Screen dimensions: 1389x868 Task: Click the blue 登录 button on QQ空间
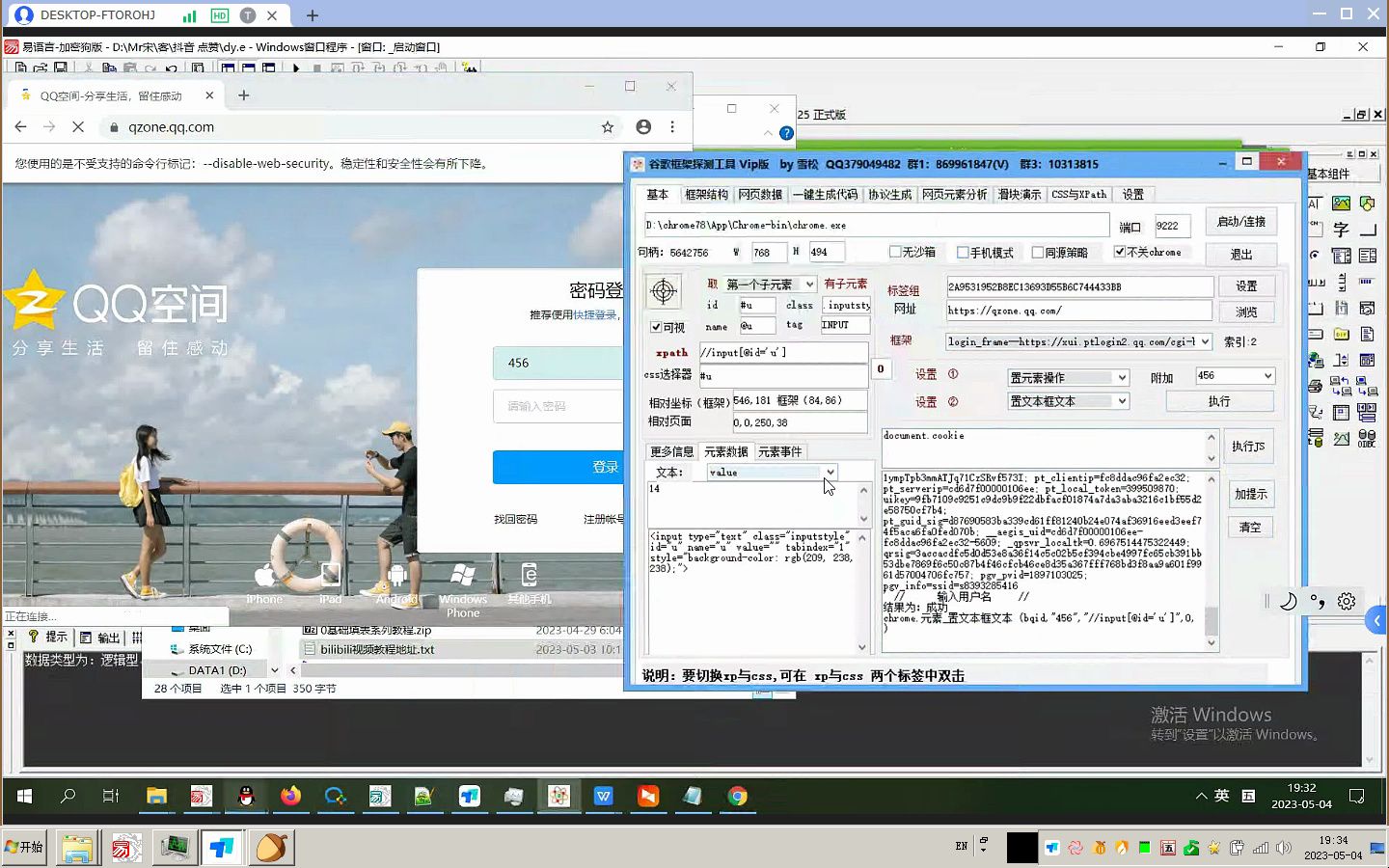point(559,467)
